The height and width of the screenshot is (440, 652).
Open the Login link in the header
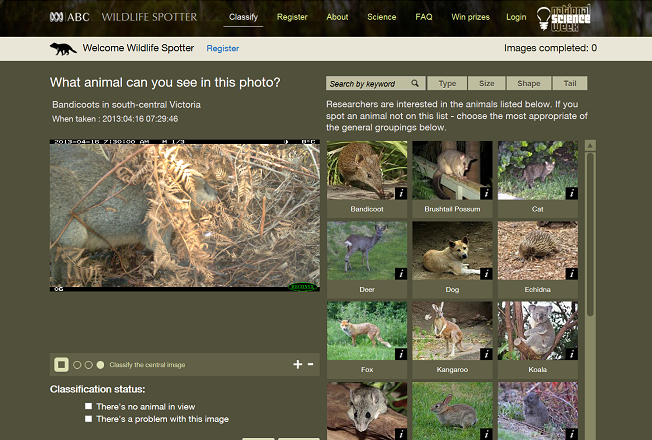coord(516,17)
